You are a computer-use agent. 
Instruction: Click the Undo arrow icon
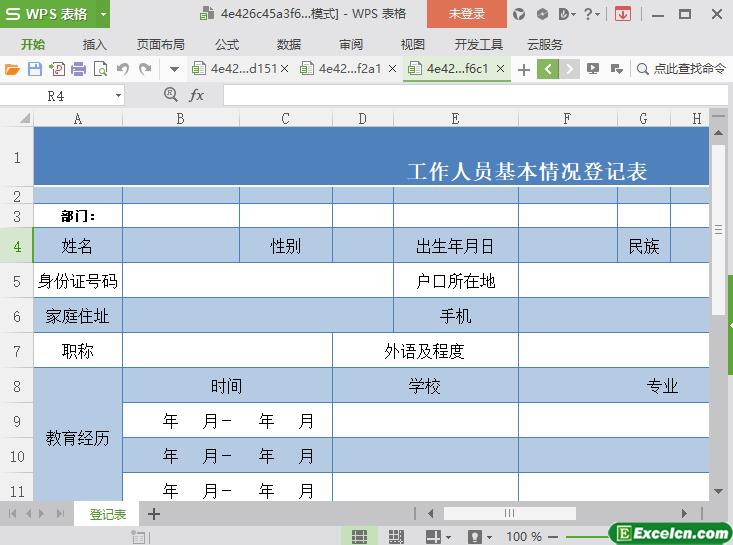123,69
